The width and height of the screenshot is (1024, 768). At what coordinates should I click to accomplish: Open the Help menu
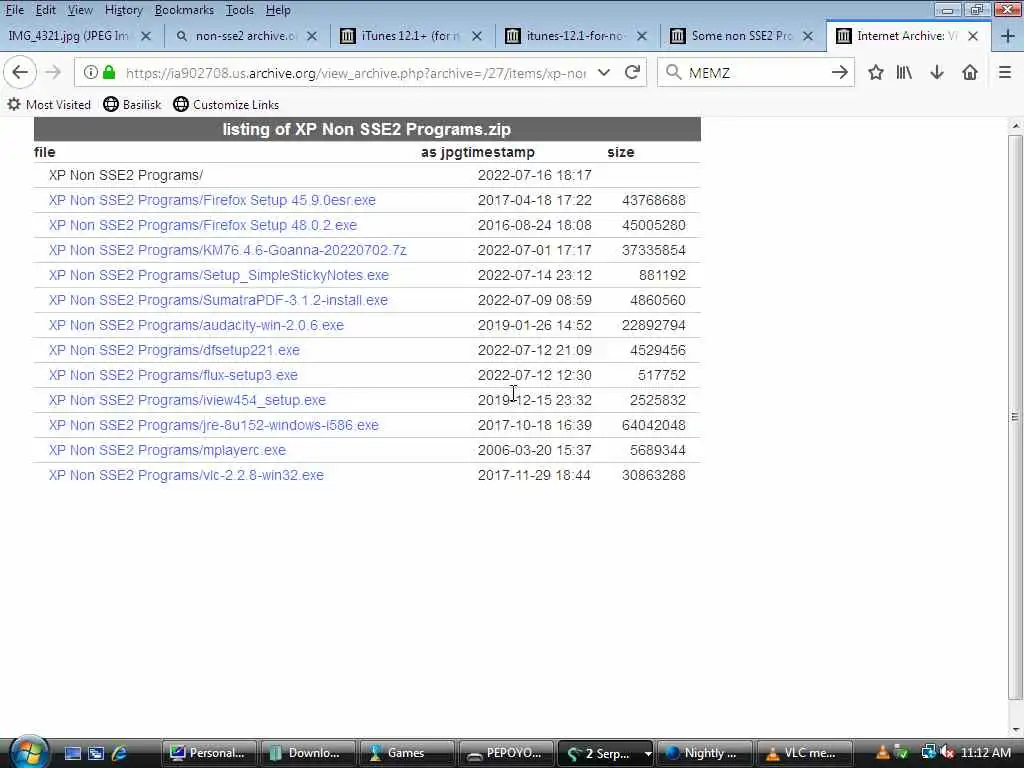click(x=278, y=10)
